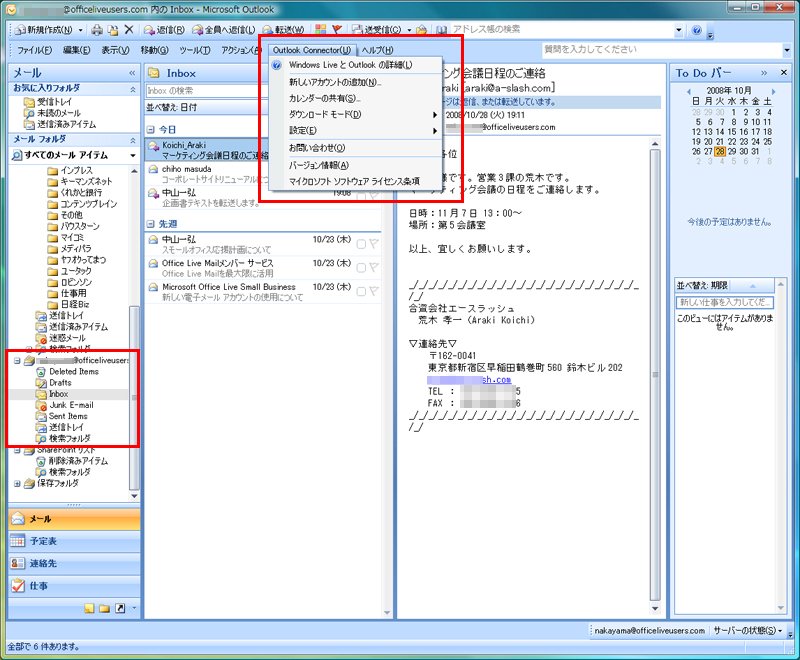Open the Drafts folder
The width and height of the screenshot is (800, 660).
(x=60, y=383)
